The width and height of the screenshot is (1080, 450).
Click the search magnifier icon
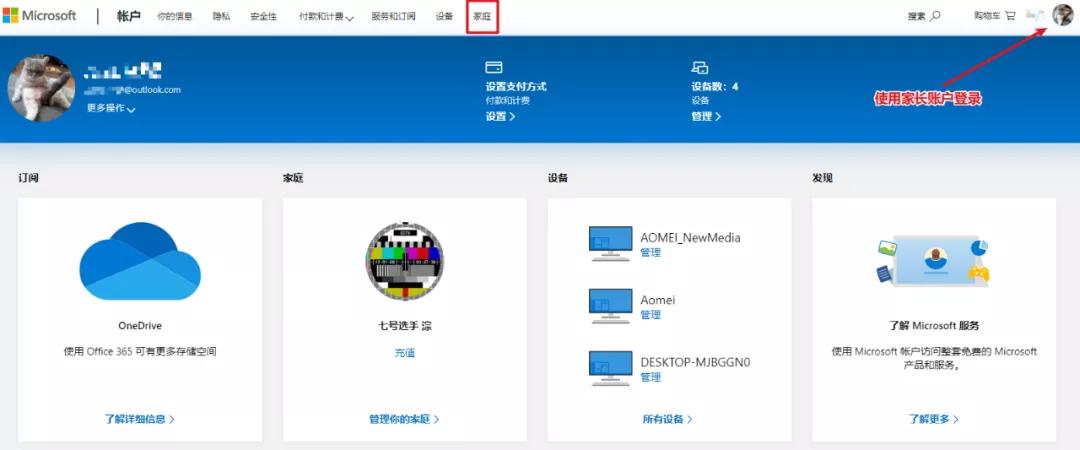coord(935,16)
